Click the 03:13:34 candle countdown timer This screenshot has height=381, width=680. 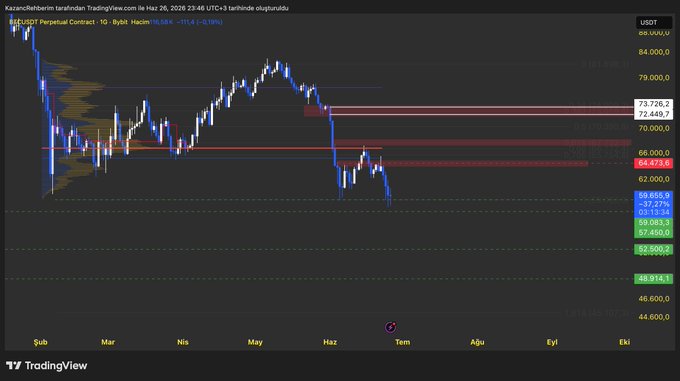pyautogui.click(x=654, y=212)
